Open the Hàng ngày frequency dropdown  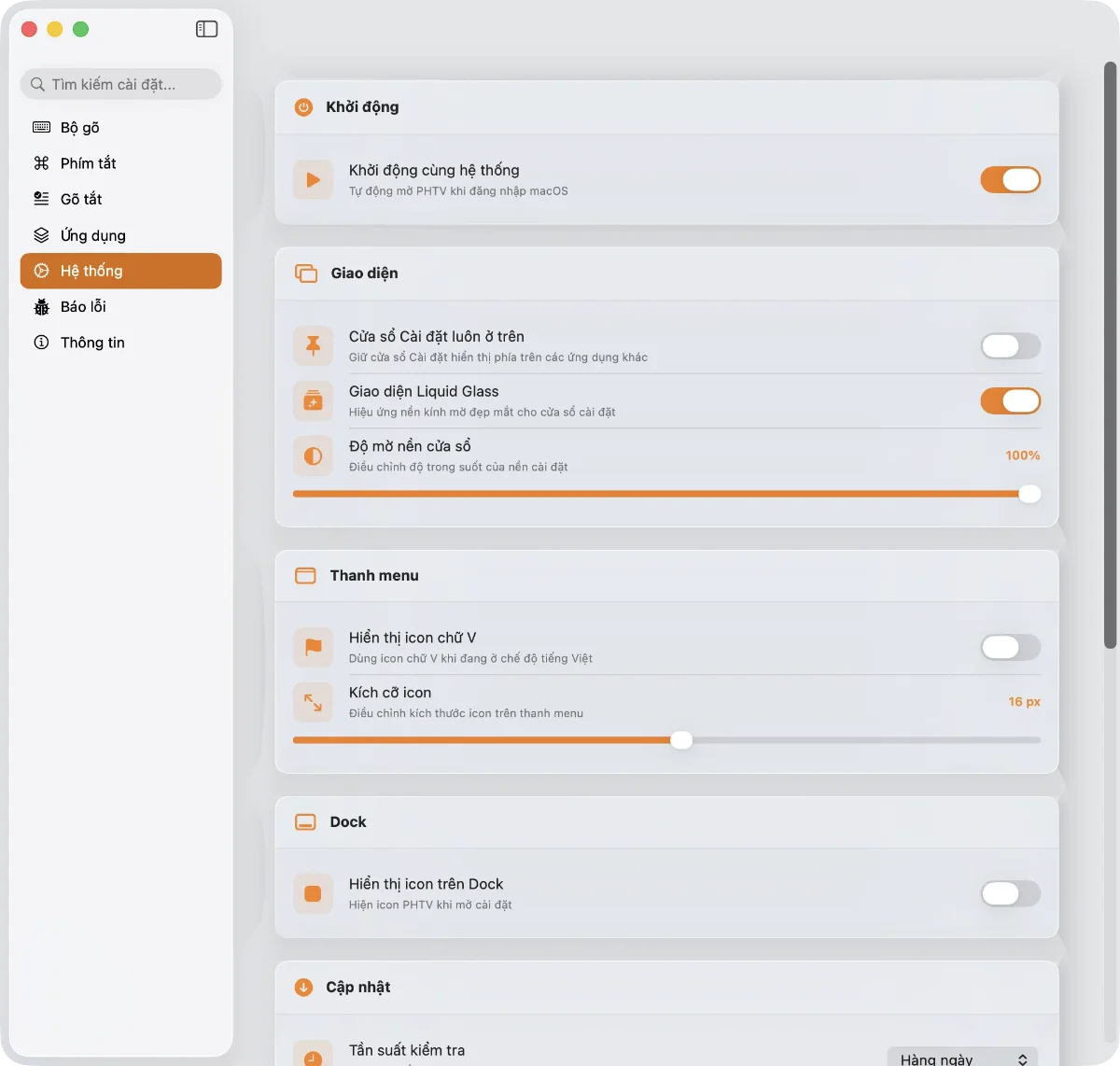(961, 1058)
